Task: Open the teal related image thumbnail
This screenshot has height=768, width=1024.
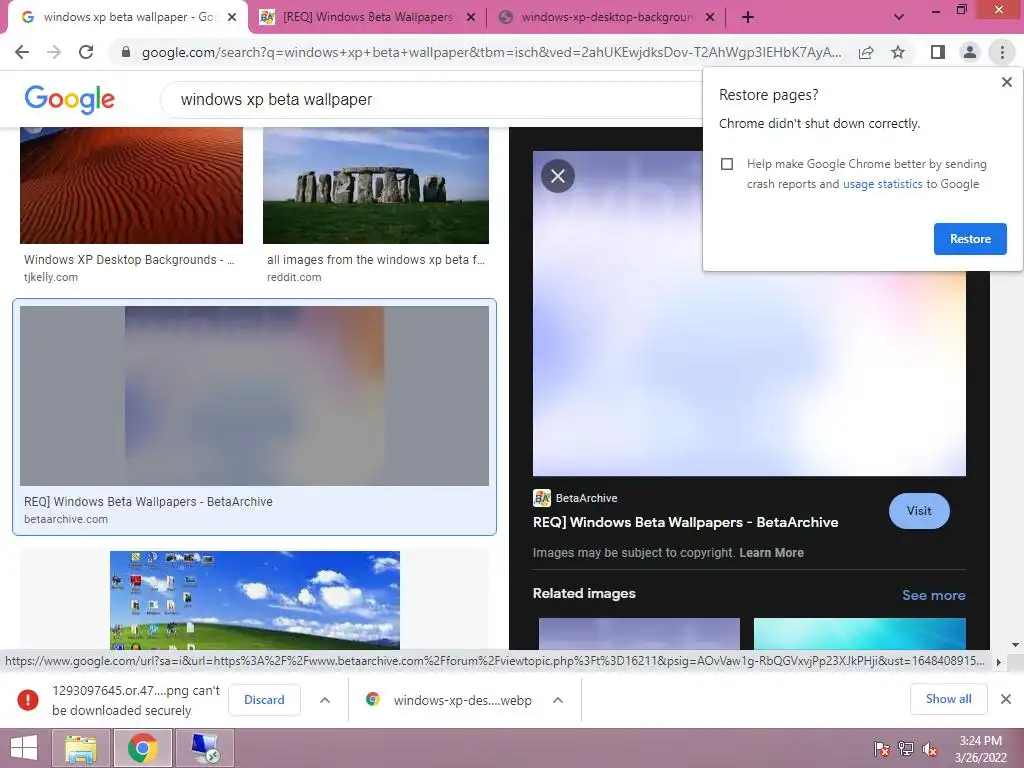Action: 859,633
